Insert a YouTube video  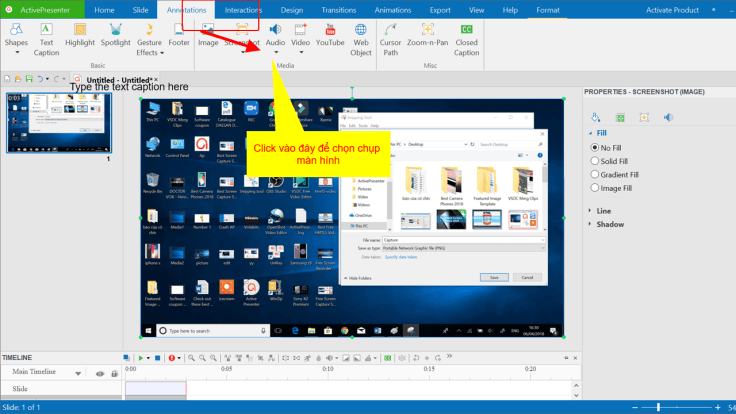330,36
